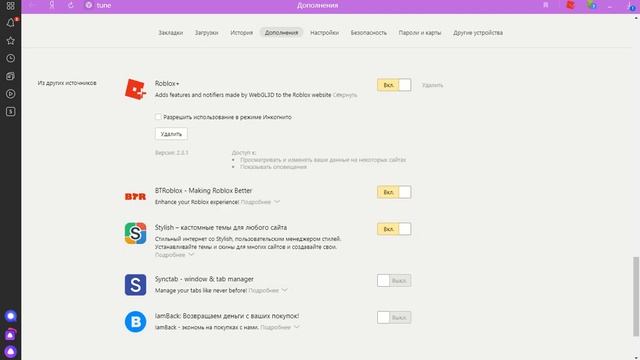Viewport: 640px width, 360px height.
Task: Click the tune address bar field
Action: (x=104, y=5)
